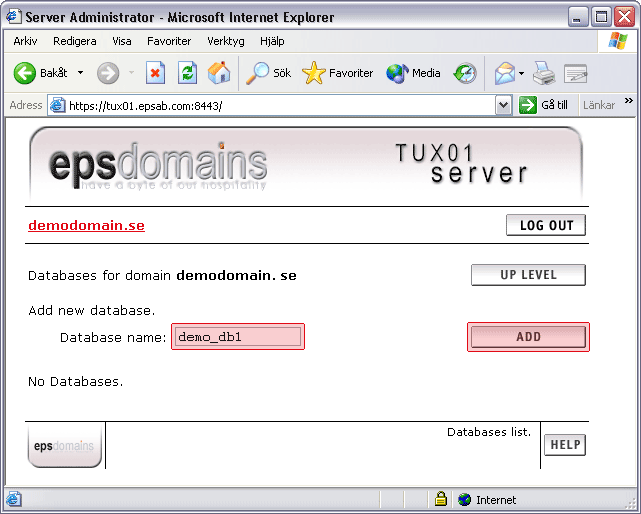Click the Stop loading icon
The height and width of the screenshot is (514, 641).
point(155,73)
